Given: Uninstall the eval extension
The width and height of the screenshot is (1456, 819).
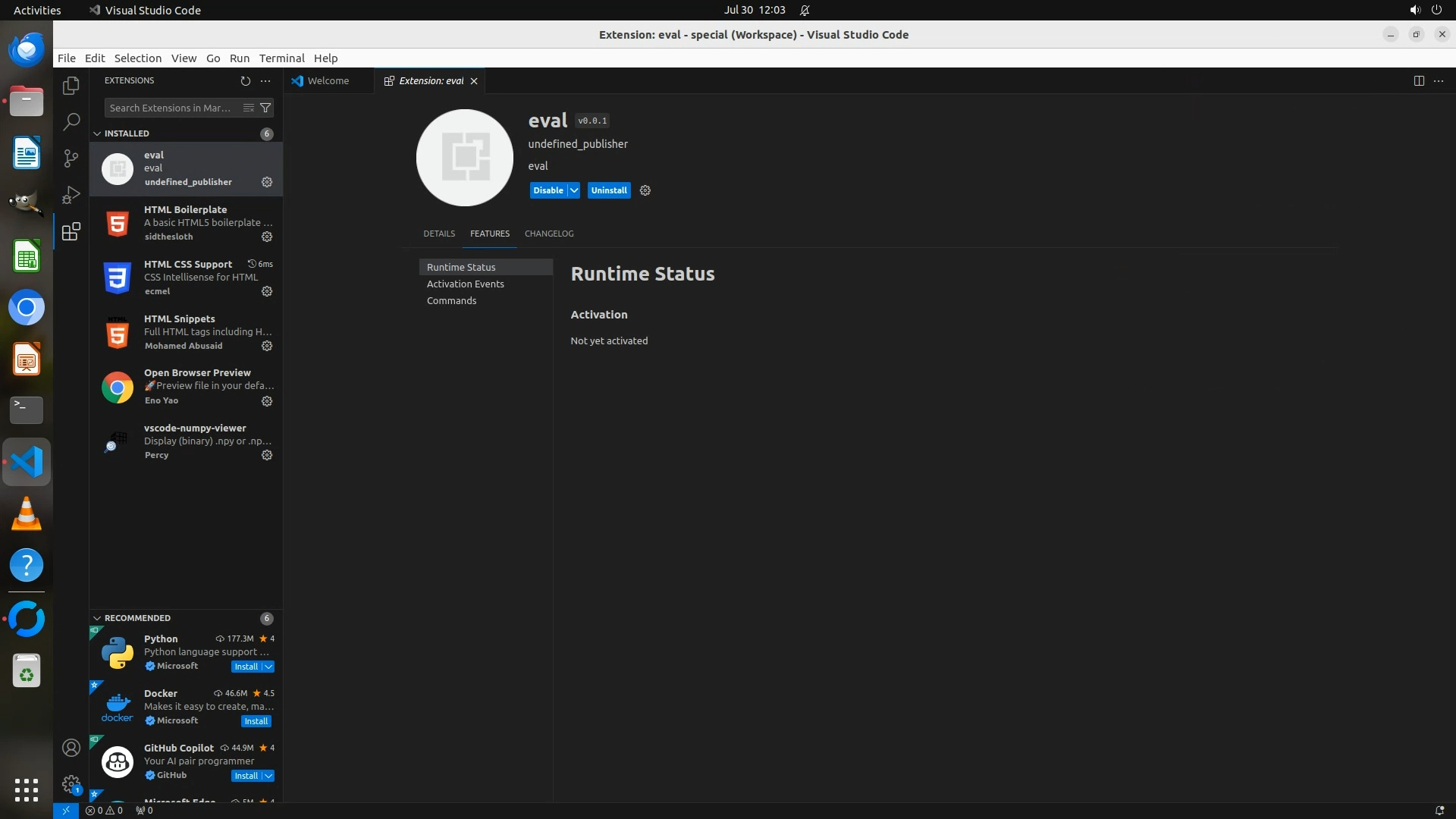Looking at the screenshot, I should 609,190.
